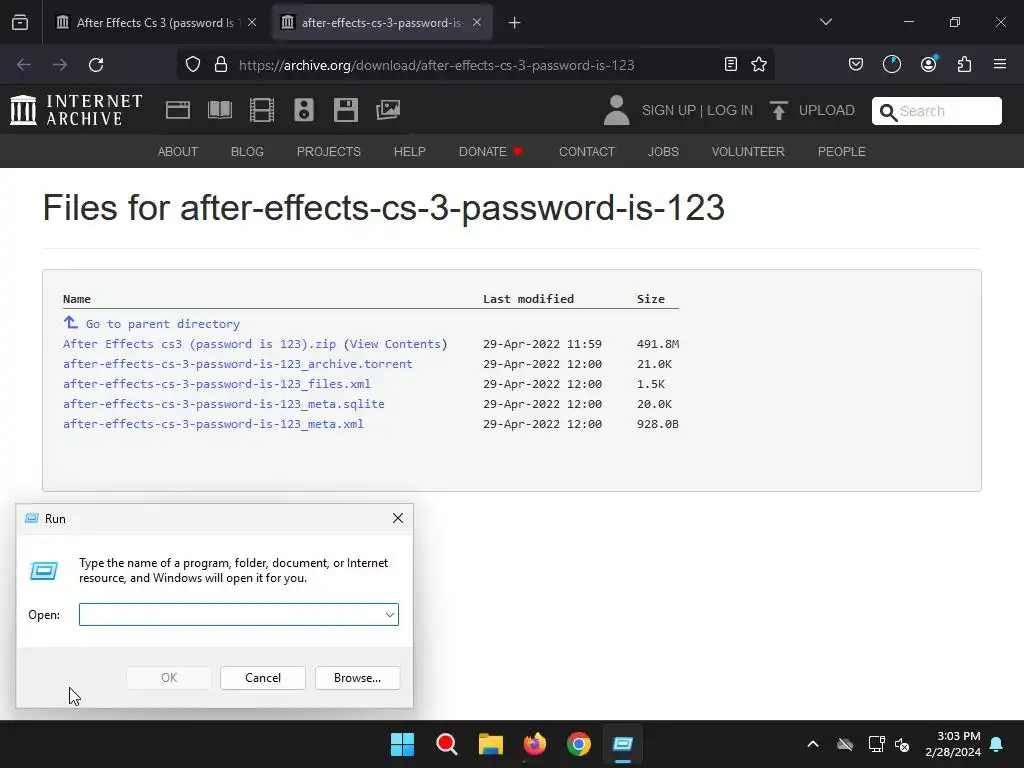
Task: Switch to After Effects Cs 3 tab
Action: [155, 23]
